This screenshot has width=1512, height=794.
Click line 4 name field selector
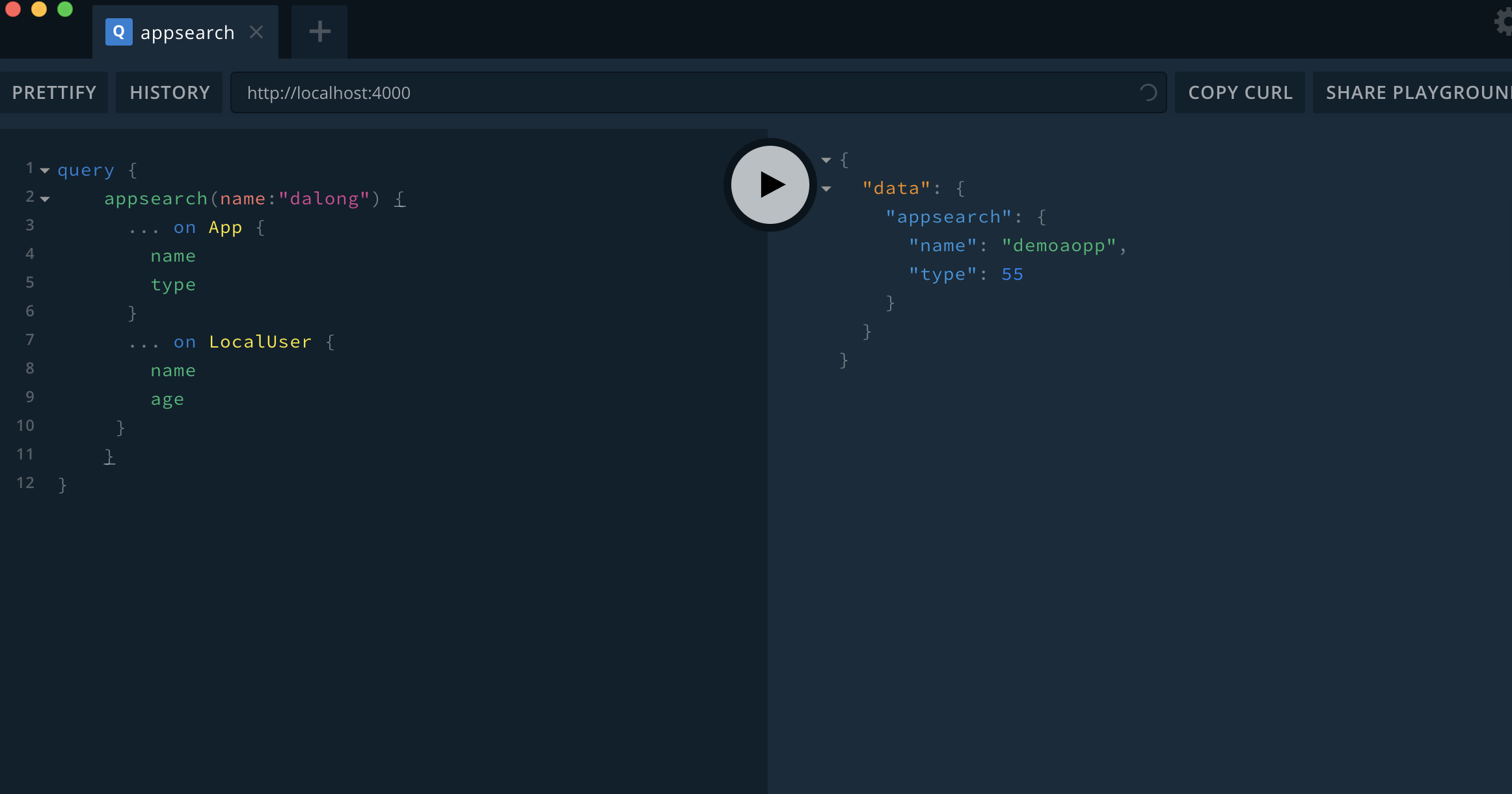172,255
